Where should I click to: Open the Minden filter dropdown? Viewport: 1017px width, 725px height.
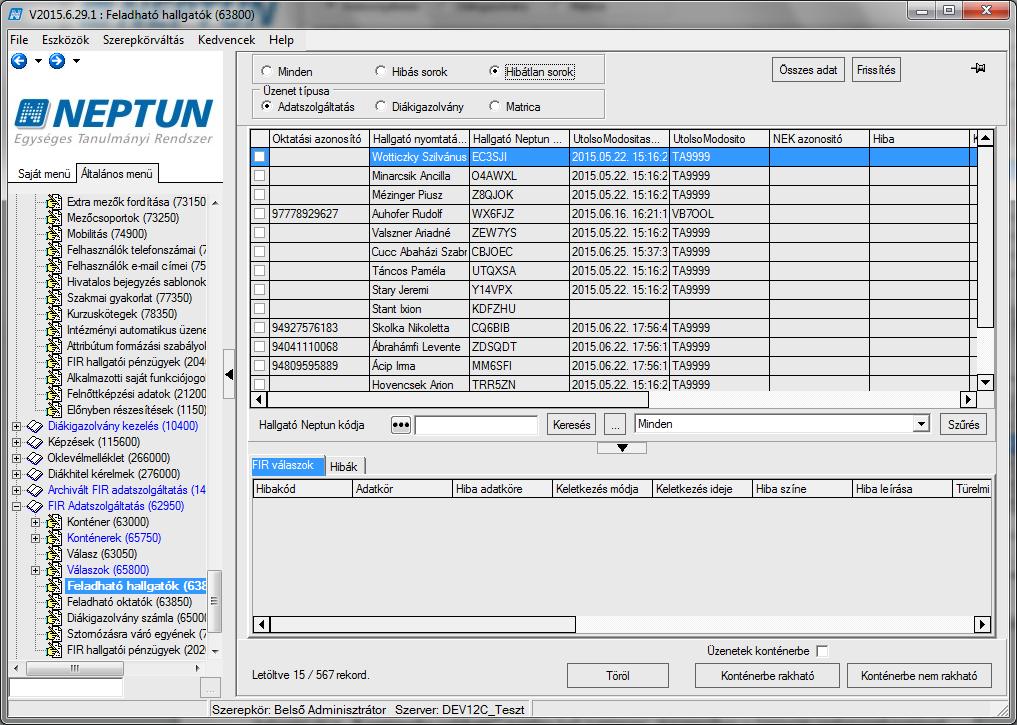click(921, 424)
